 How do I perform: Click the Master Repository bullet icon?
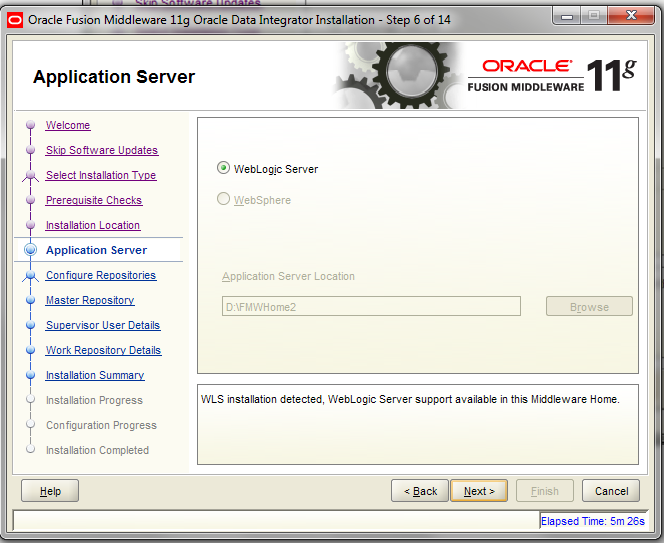pyautogui.click(x=30, y=300)
